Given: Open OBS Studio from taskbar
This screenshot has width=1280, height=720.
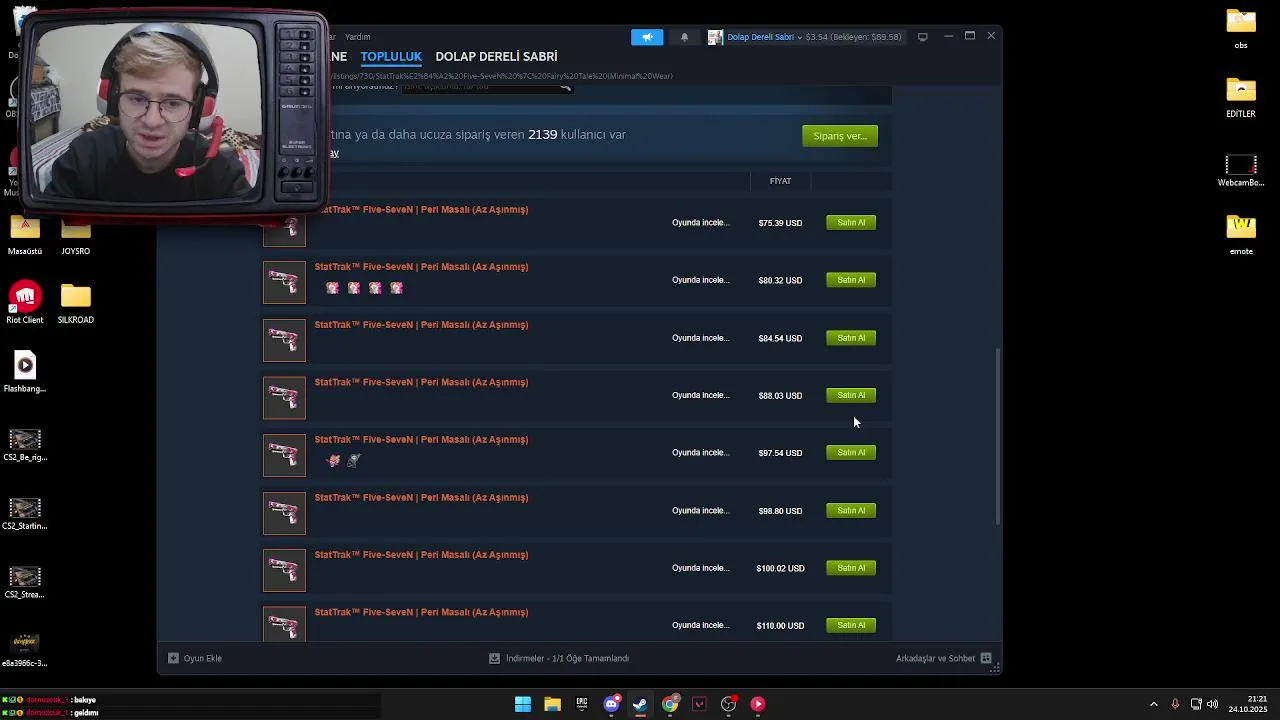Looking at the screenshot, I should pyautogui.click(x=729, y=704).
